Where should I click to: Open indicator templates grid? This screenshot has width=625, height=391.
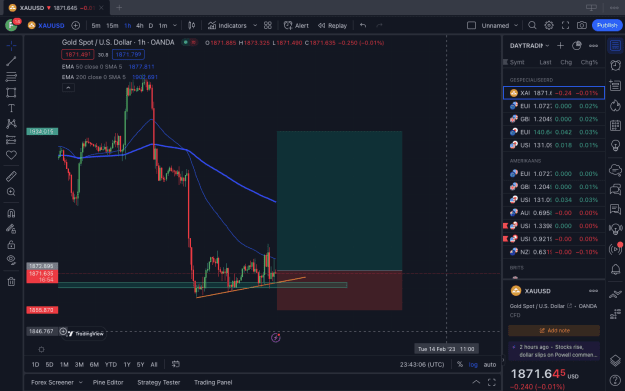[268, 26]
